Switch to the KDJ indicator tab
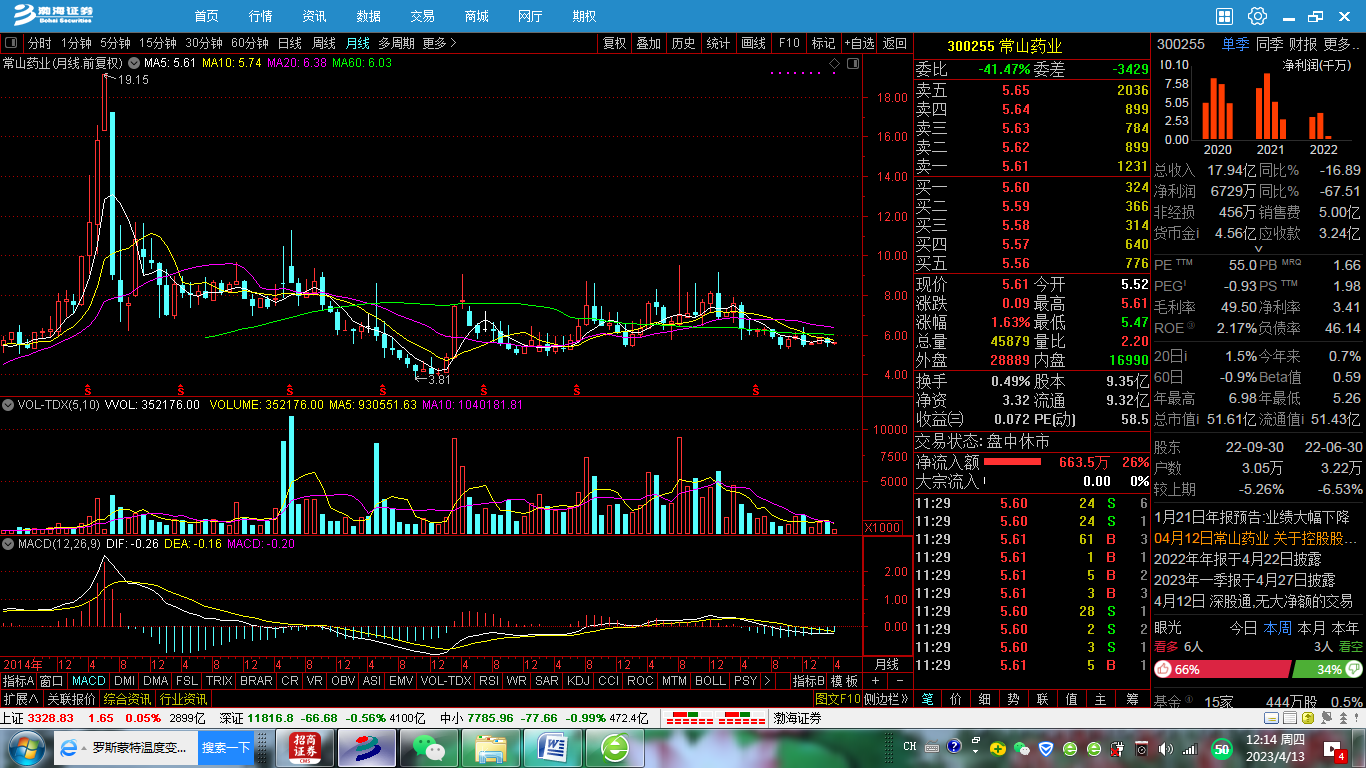Image resolution: width=1366 pixels, height=768 pixels. pos(578,681)
